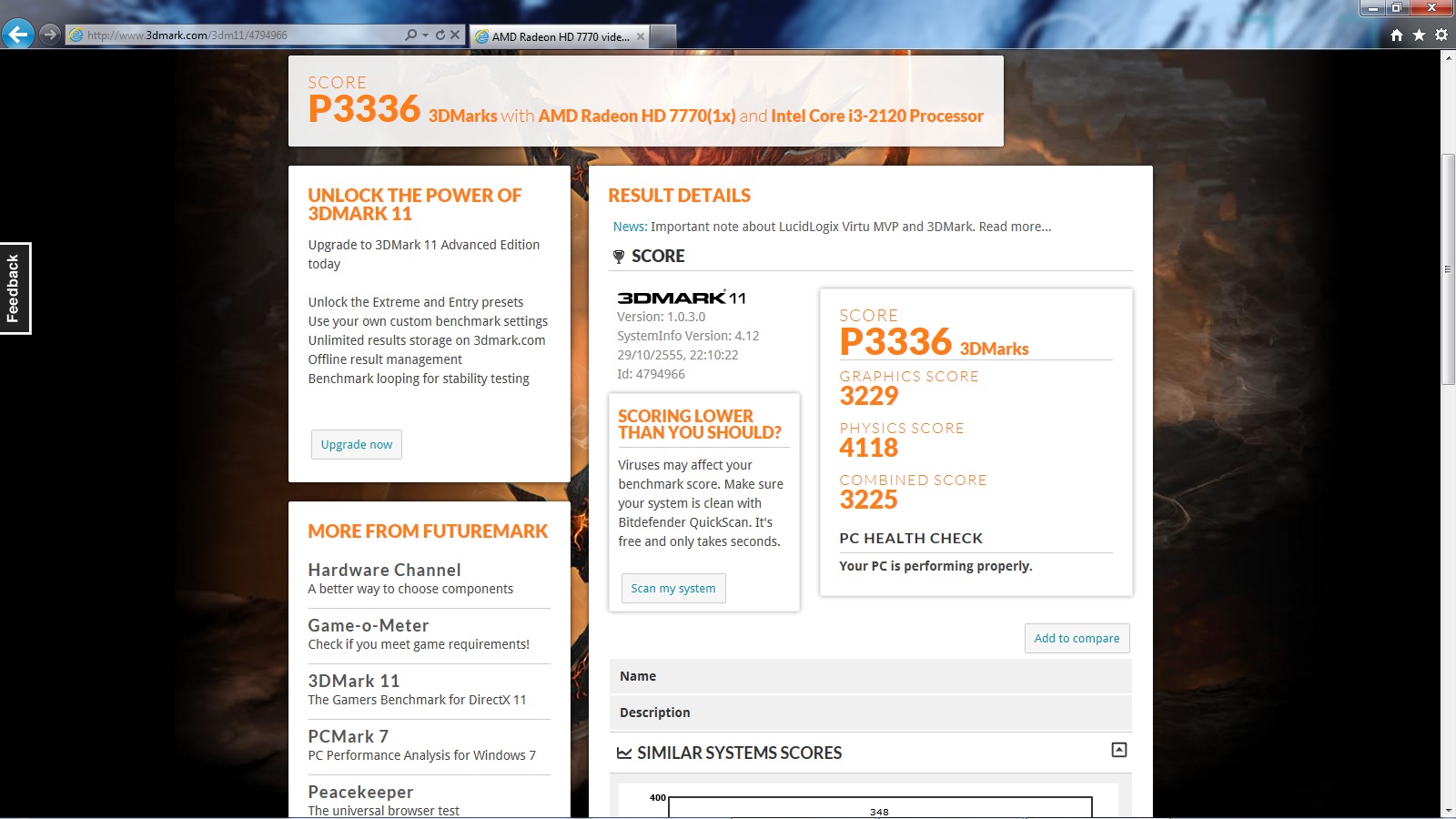Click the MORE FROM FUTUREMARK heading
This screenshot has width=1456, height=819.
tap(428, 531)
